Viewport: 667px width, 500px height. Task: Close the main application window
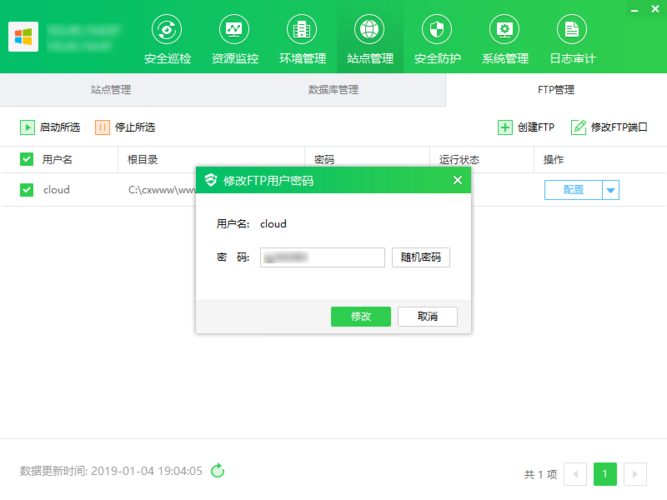click(x=655, y=9)
